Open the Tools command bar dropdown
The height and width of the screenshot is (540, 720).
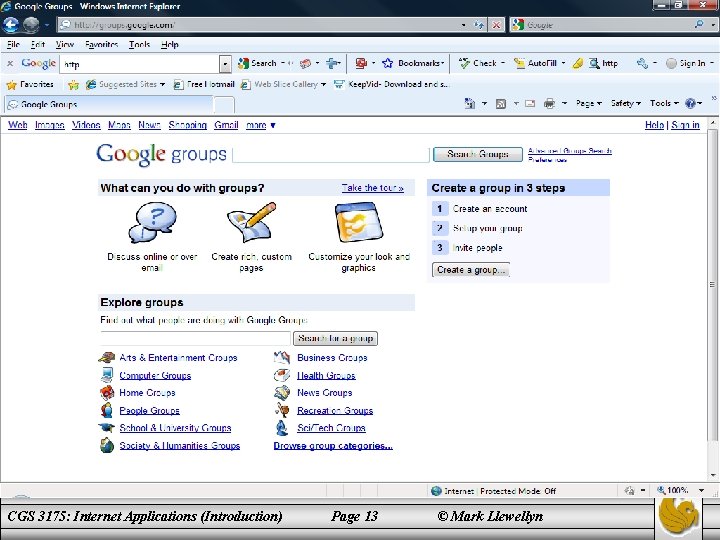664,104
